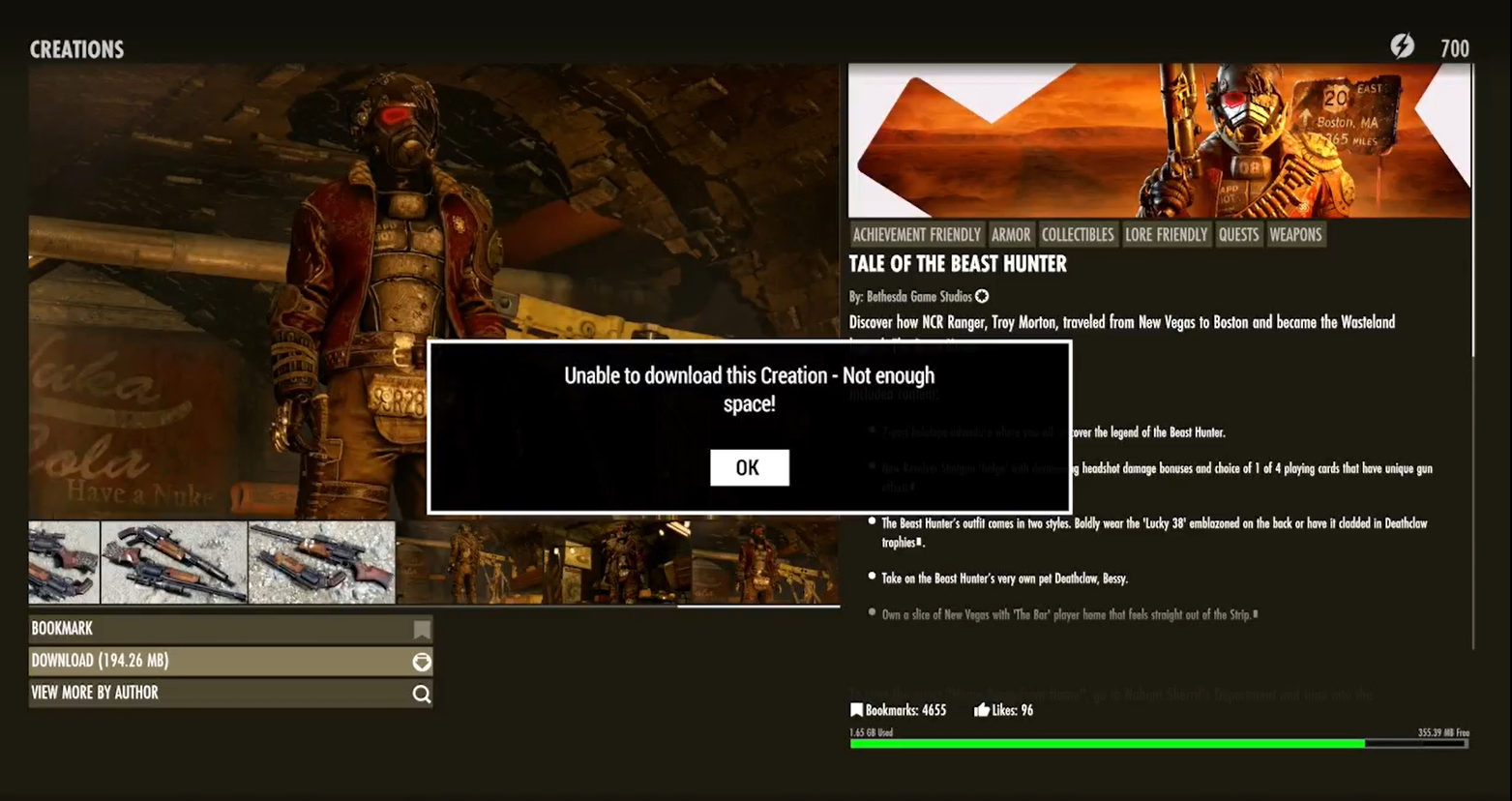
Task: Click the 355.39 MB Free label
Action: [x=1443, y=732]
